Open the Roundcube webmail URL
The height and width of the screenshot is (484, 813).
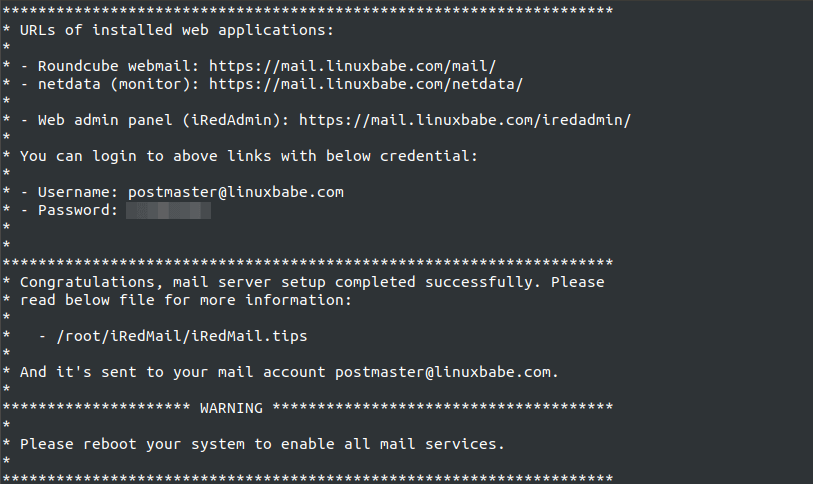(352, 66)
